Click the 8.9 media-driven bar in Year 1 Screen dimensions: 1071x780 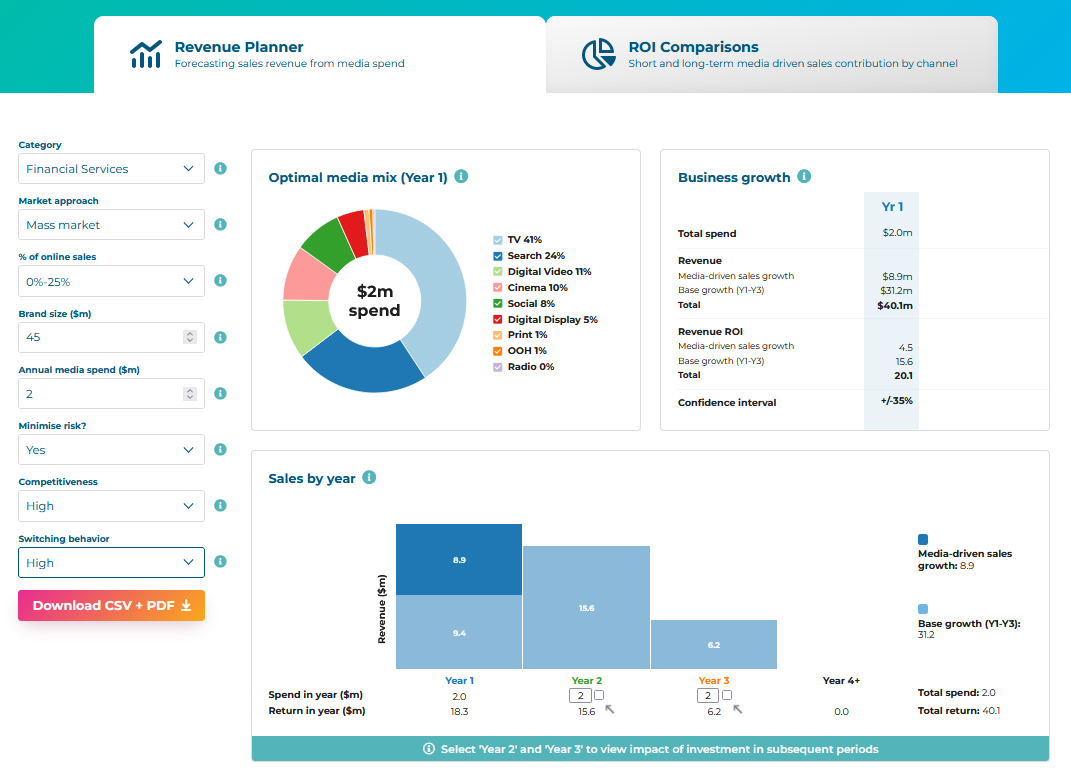[x=459, y=559]
